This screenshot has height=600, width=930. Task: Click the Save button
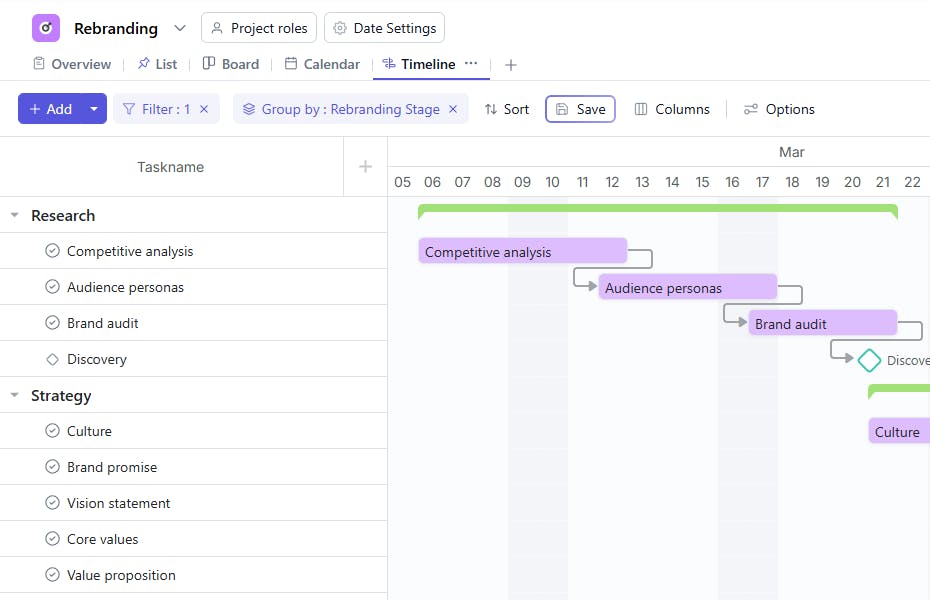pos(580,109)
